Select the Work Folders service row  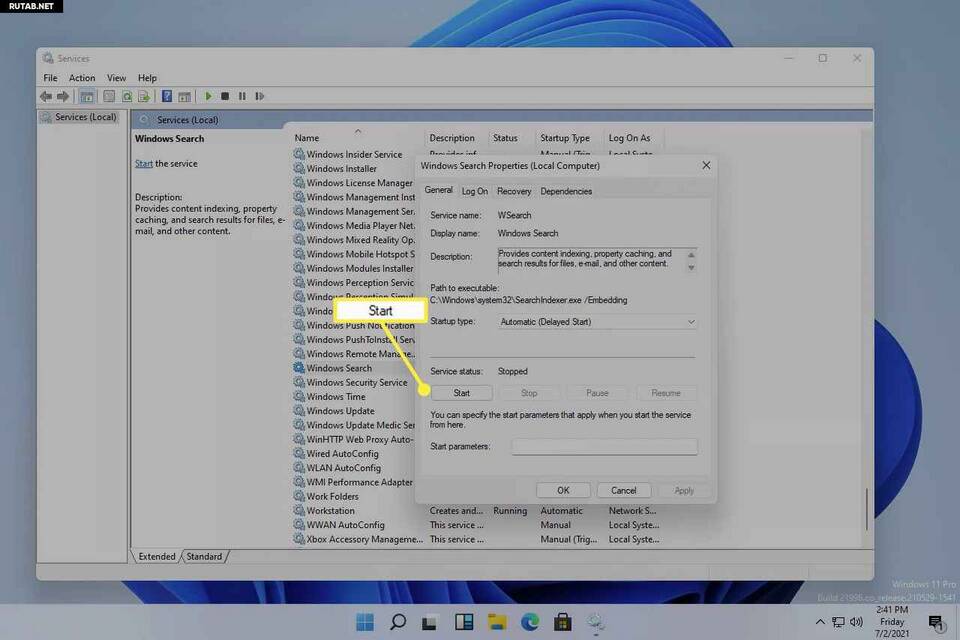coord(332,496)
